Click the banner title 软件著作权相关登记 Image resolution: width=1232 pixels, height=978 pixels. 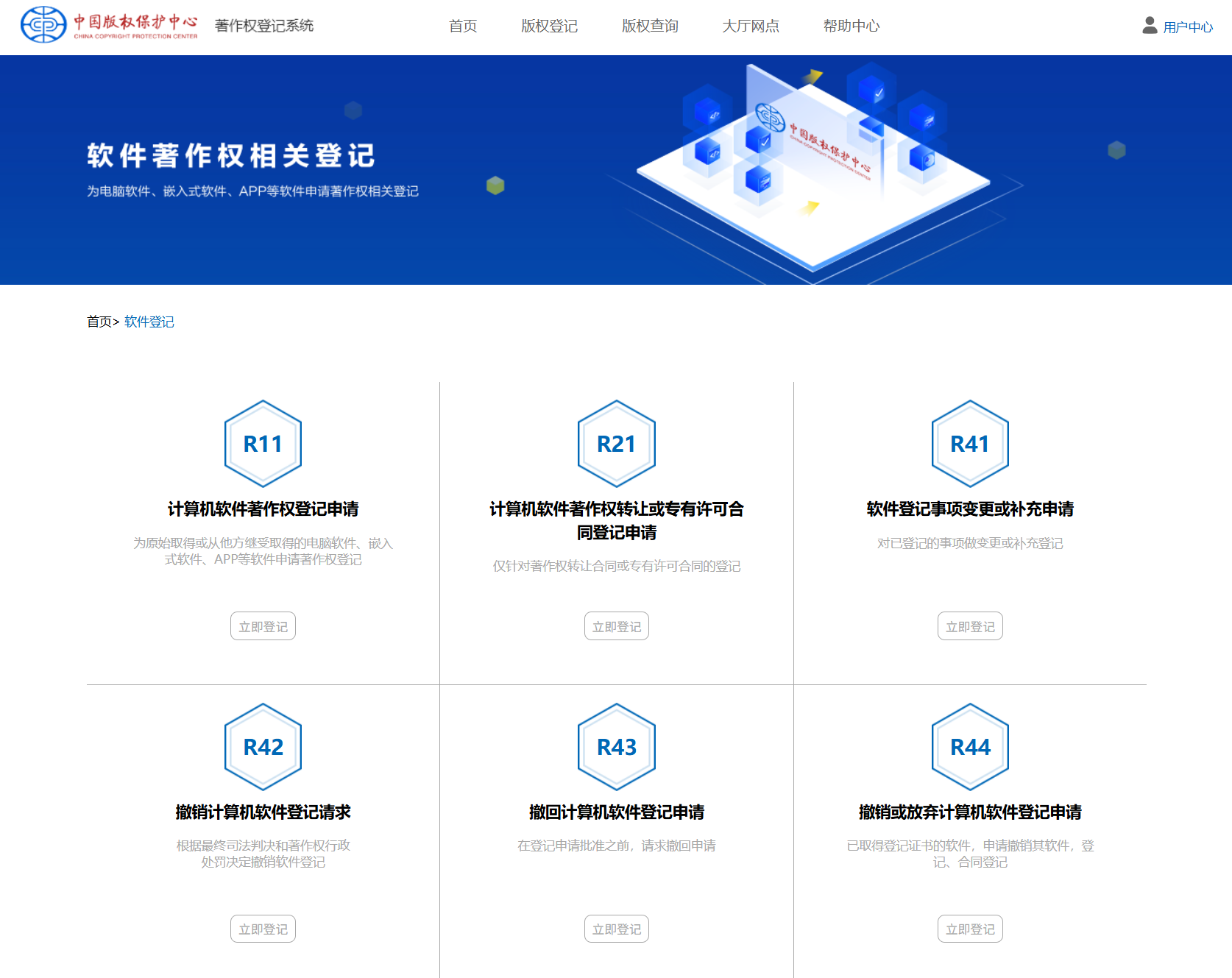(x=231, y=156)
